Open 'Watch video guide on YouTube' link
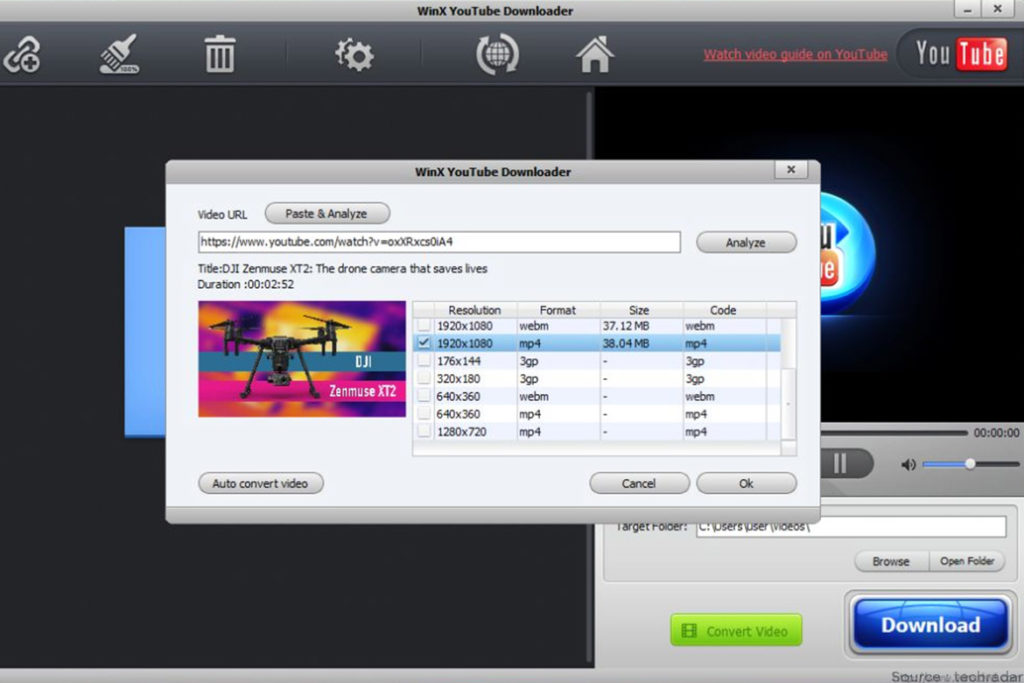The image size is (1024, 683). pyautogui.click(x=795, y=55)
